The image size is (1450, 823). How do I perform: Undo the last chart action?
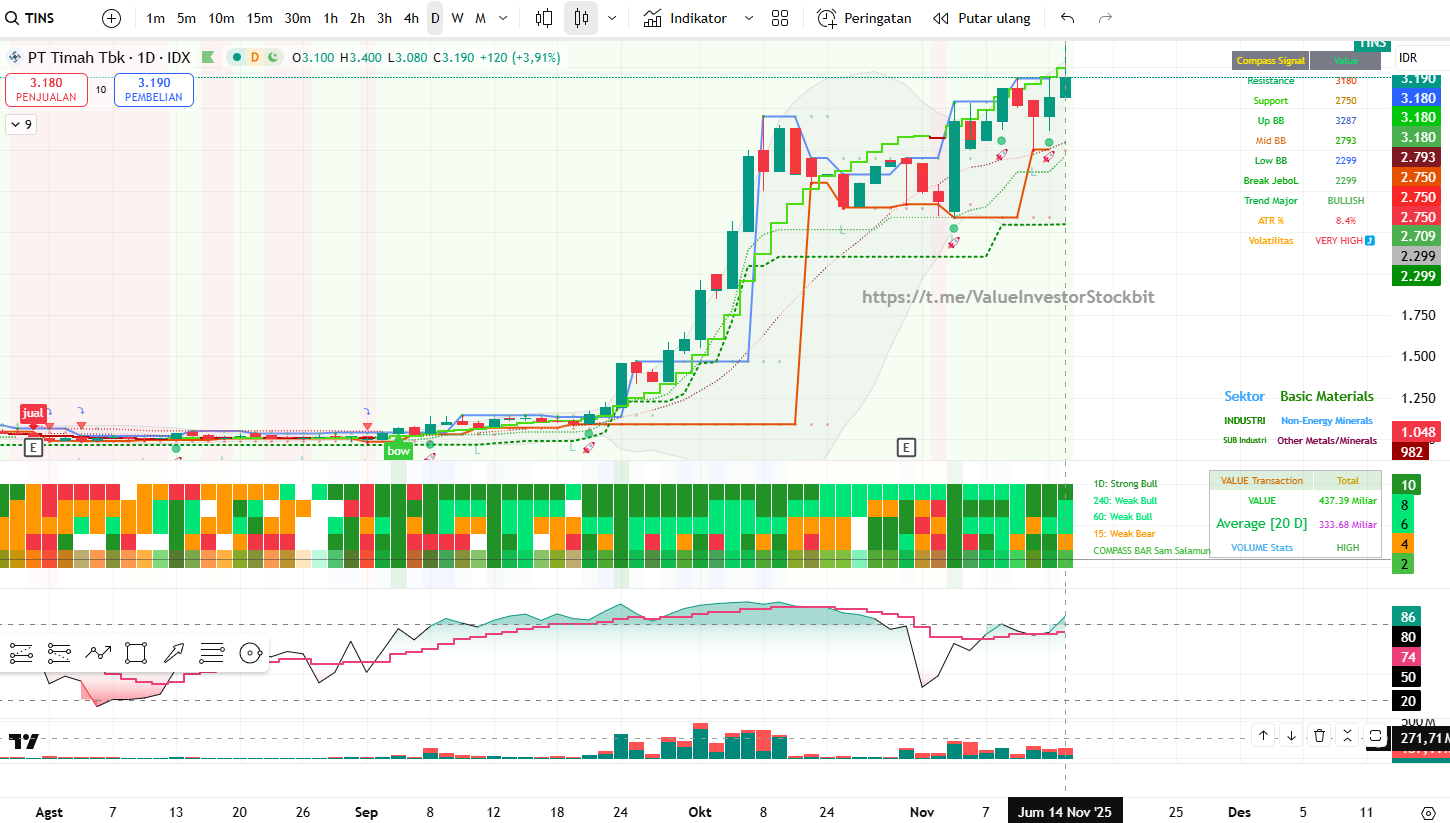pos(1068,18)
